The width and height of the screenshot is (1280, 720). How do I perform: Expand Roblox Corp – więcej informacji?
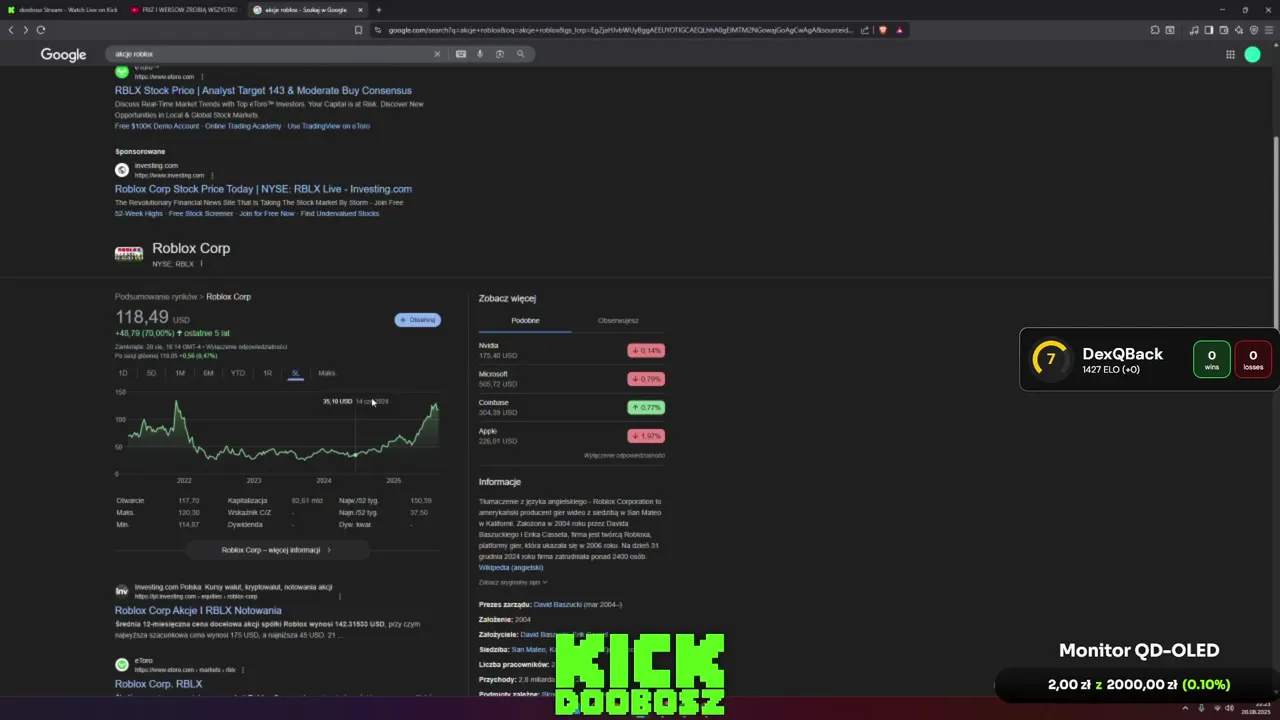tap(276, 550)
